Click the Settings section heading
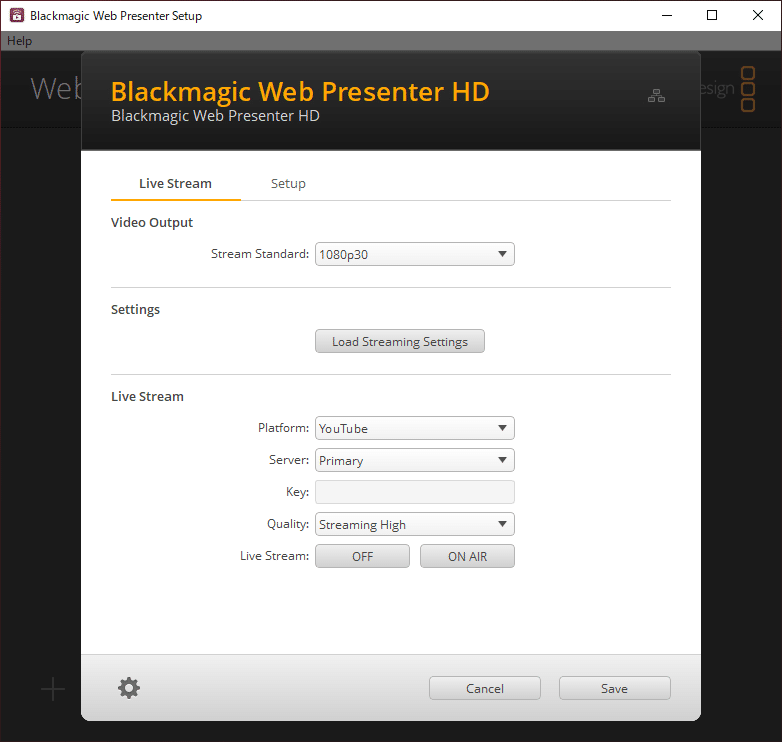 (135, 310)
